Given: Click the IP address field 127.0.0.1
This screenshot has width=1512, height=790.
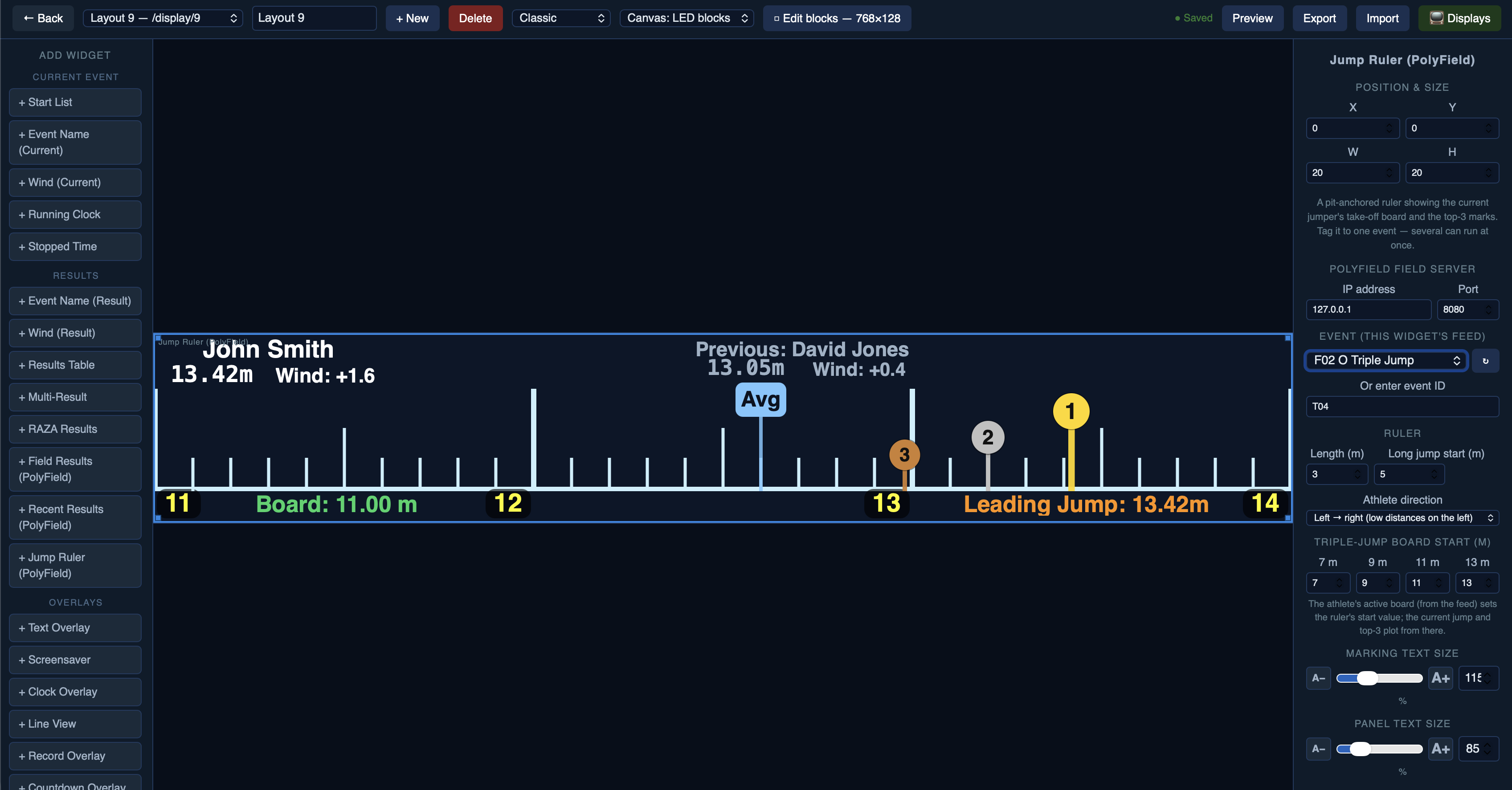Looking at the screenshot, I should 1368,309.
